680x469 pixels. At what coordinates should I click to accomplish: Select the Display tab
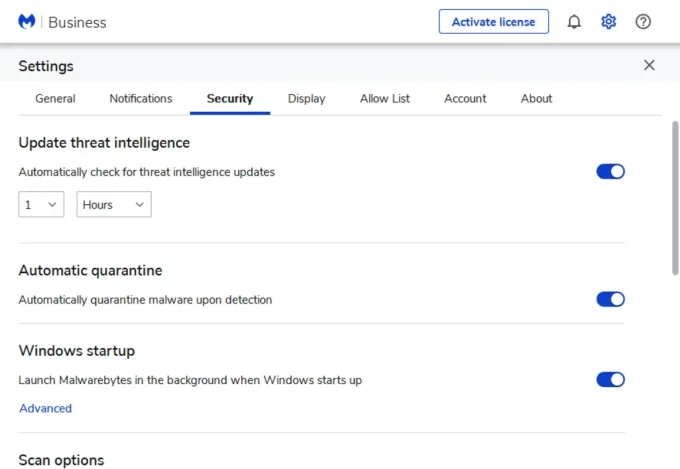coord(306,99)
